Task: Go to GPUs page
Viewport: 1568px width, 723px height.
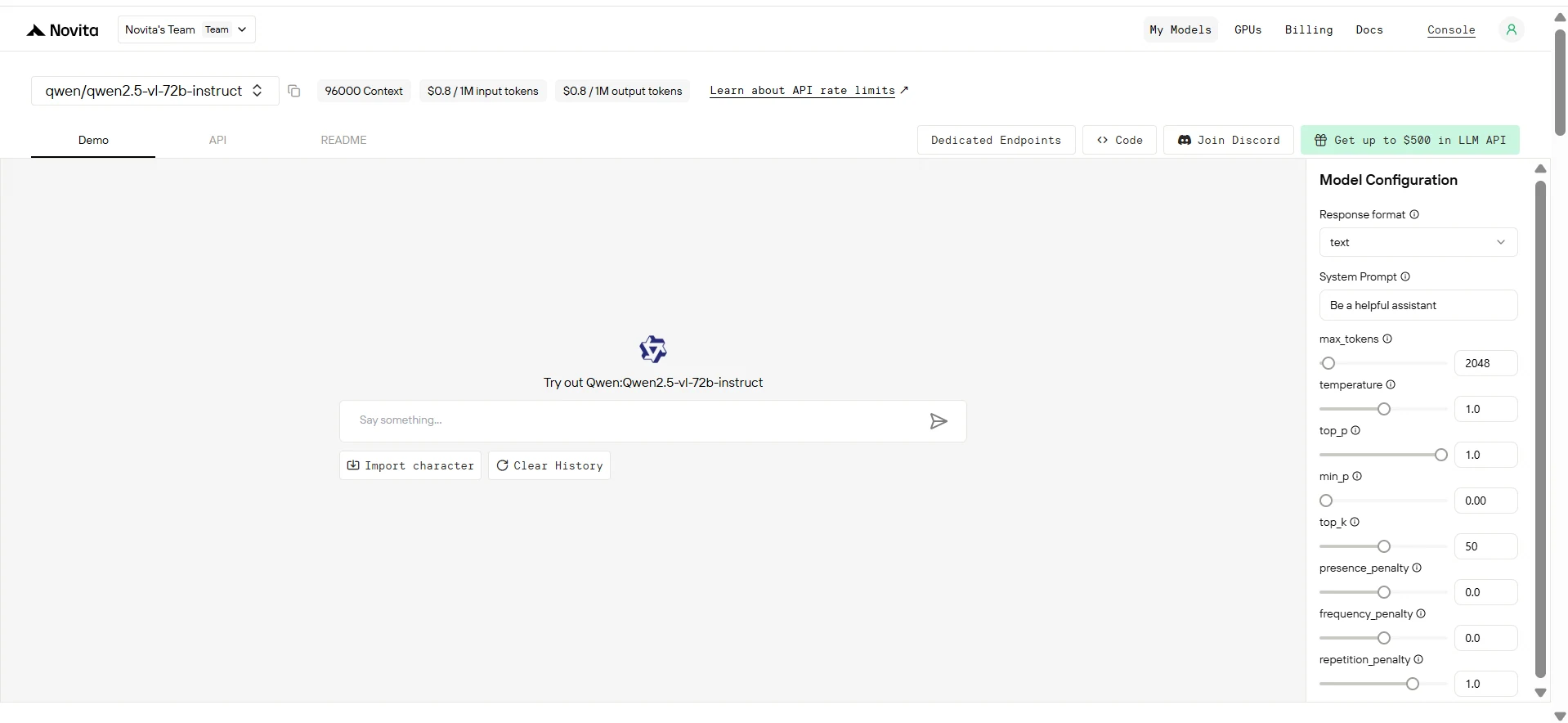Action: pos(1248,29)
